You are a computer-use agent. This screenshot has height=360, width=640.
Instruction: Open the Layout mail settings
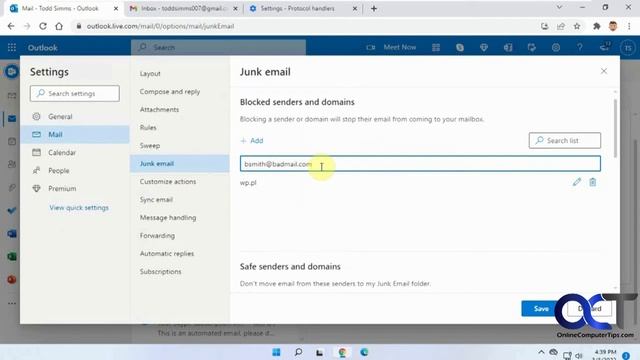click(180, 73)
